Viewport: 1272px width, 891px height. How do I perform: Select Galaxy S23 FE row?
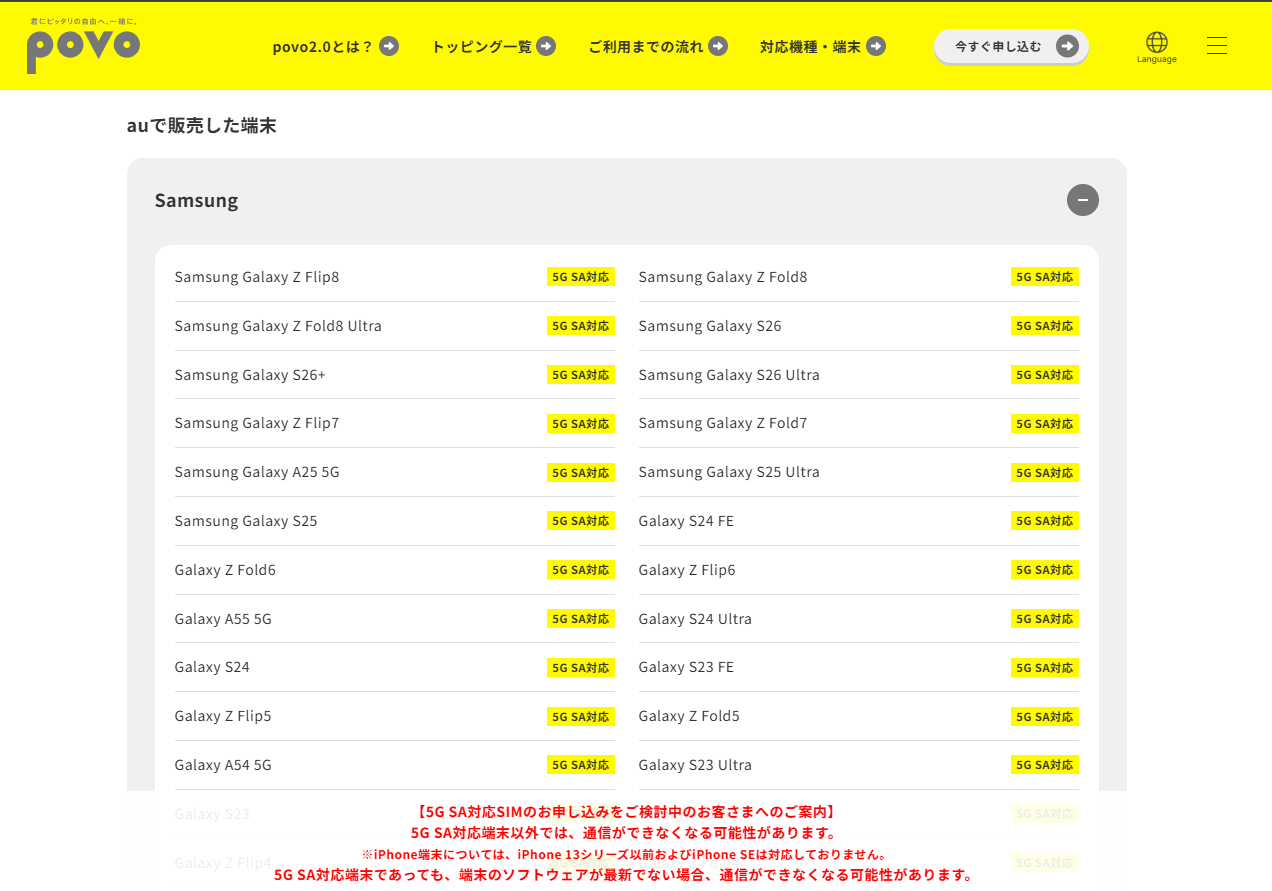point(859,667)
